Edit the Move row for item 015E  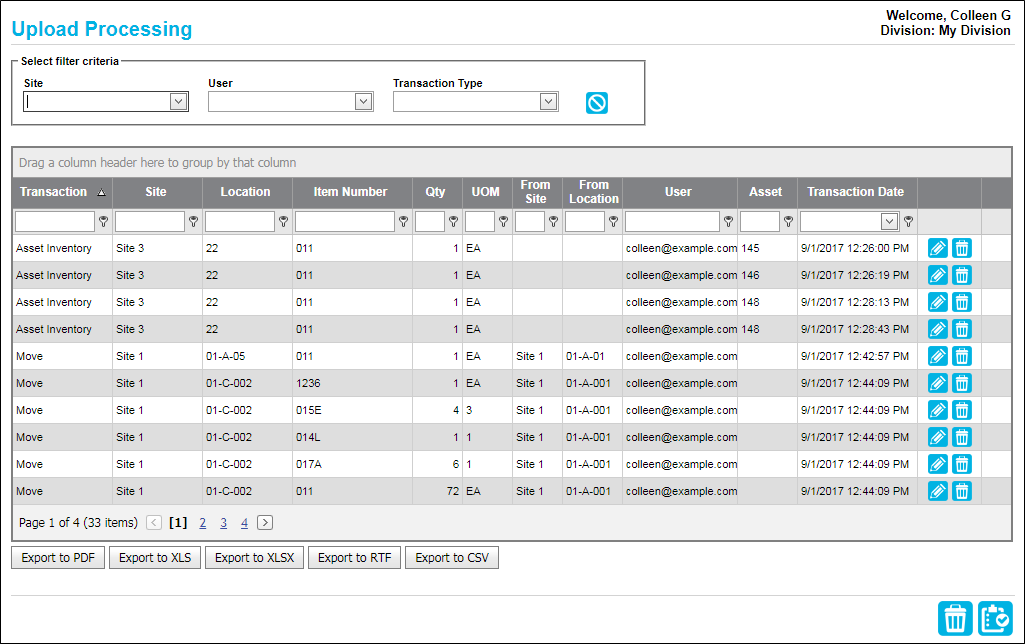coord(937,411)
